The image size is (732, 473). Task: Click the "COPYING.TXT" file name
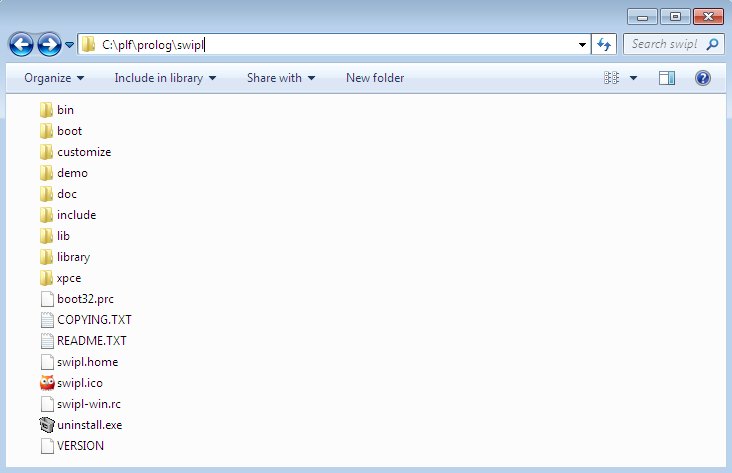click(x=94, y=320)
